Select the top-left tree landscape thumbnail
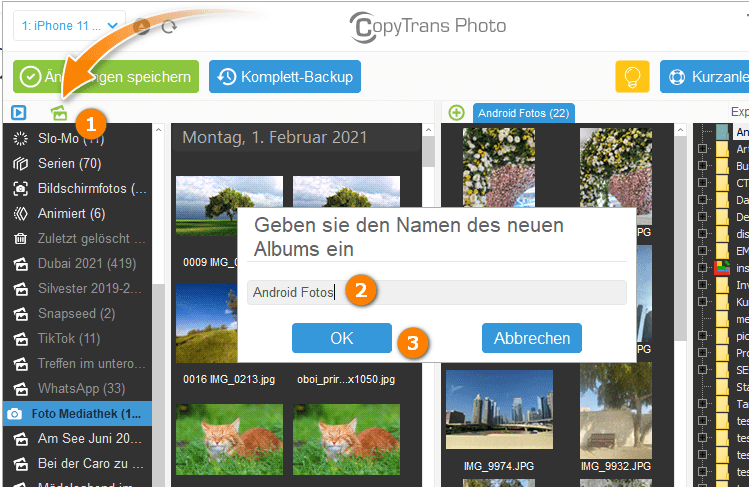The height and width of the screenshot is (487, 749). (x=229, y=206)
